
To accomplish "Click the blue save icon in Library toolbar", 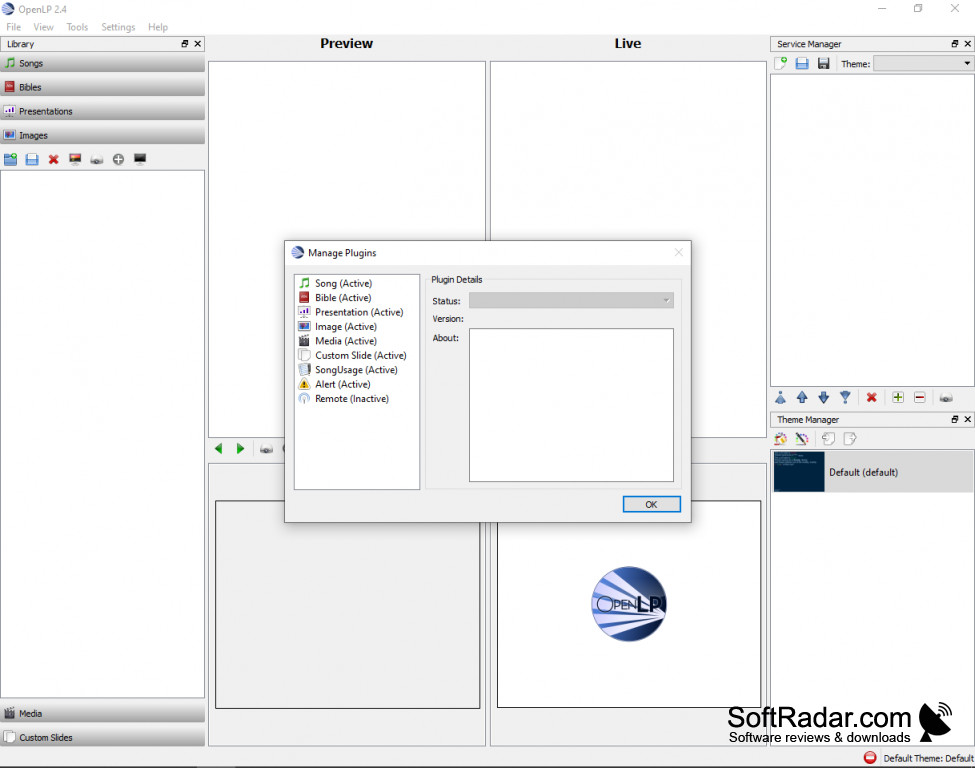I will (x=32, y=159).
